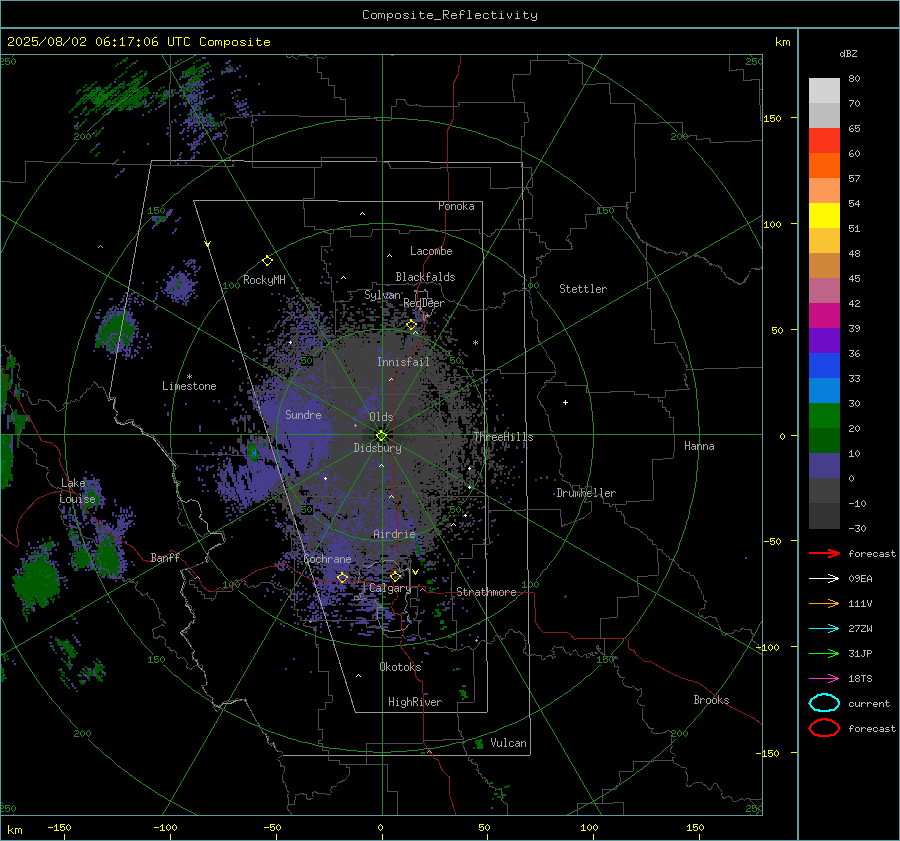The height and width of the screenshot is (841, 900).
Task: Click the white plus marker west of Hanna
Action: (565, 402)
